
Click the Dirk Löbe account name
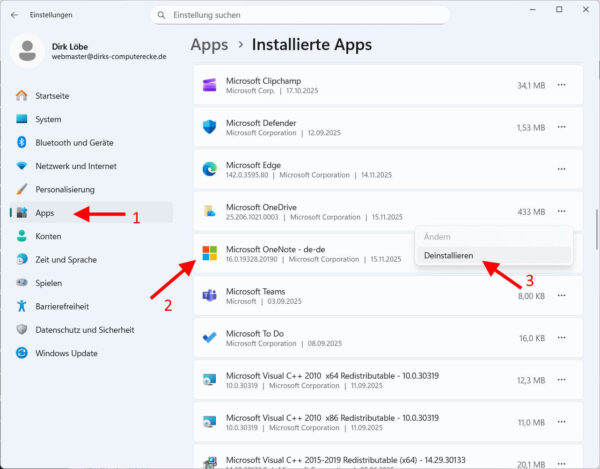pos(70,47)
